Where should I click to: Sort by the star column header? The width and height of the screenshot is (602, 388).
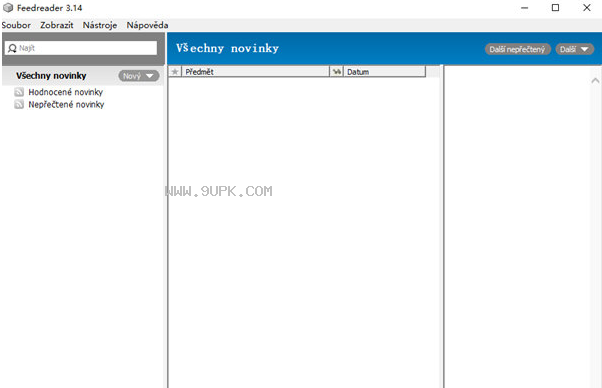click(x=175, y=72)
